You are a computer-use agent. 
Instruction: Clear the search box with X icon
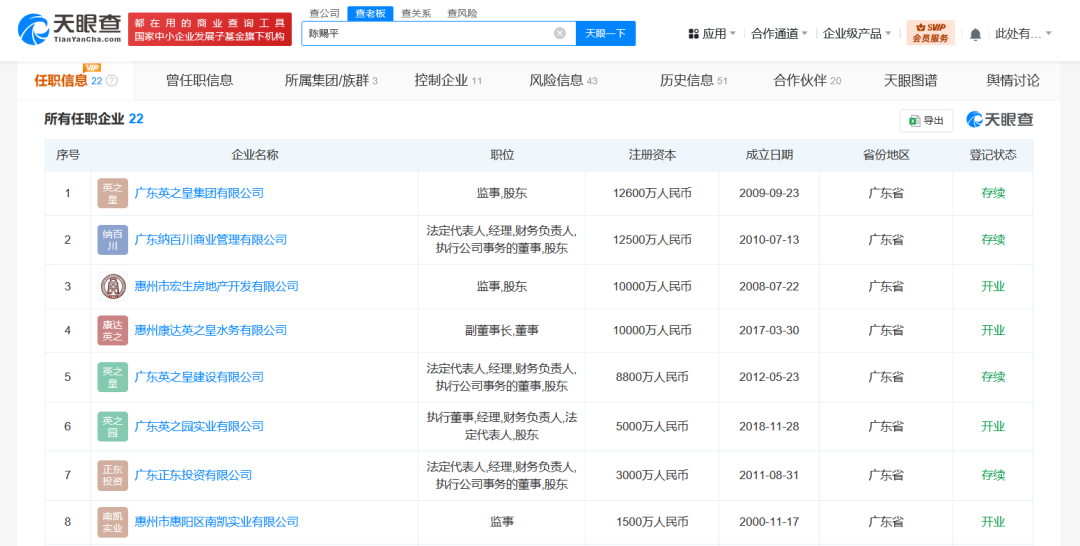click(559, 33)
